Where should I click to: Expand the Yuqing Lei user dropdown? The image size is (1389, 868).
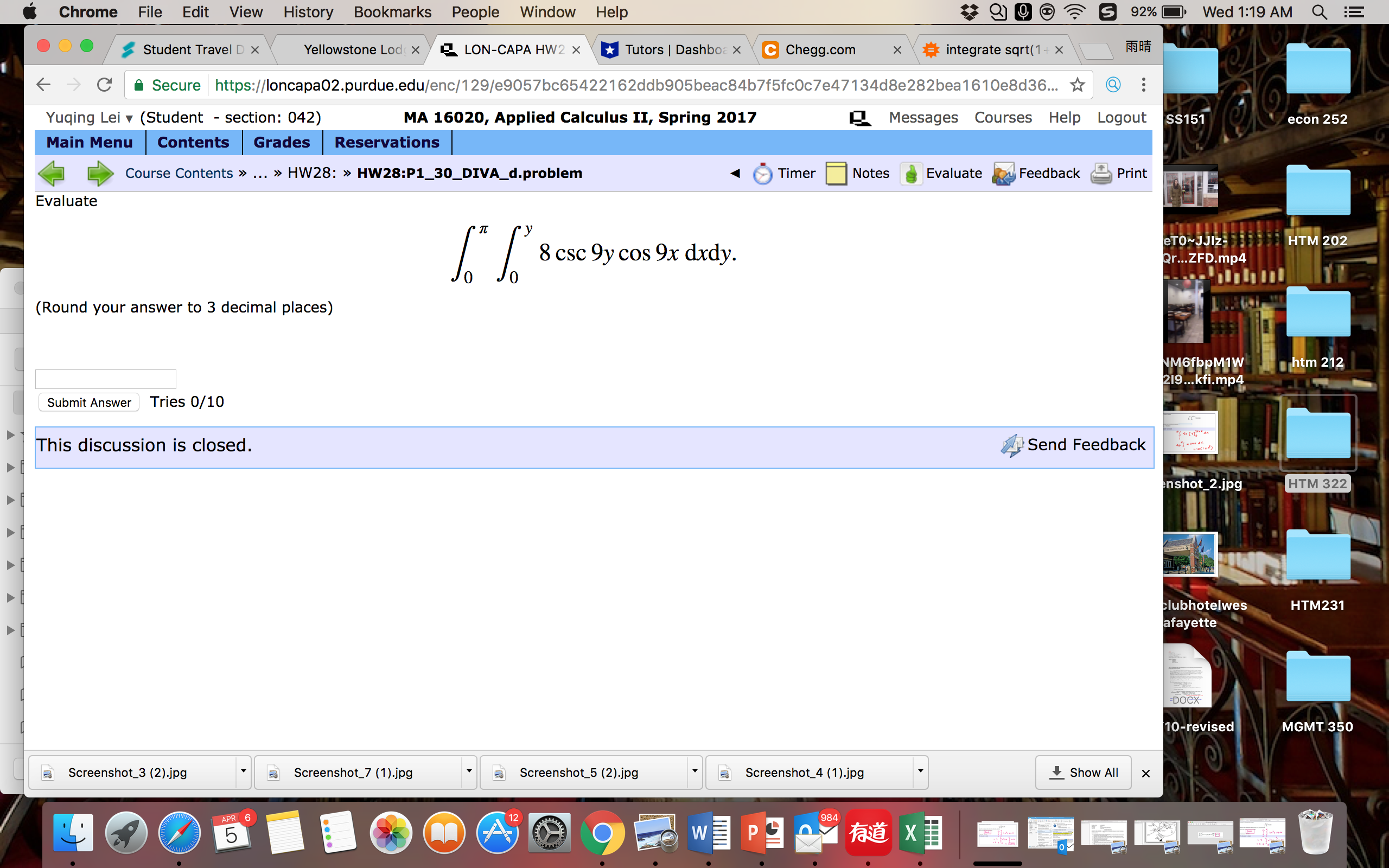click(x=129, y=118)
